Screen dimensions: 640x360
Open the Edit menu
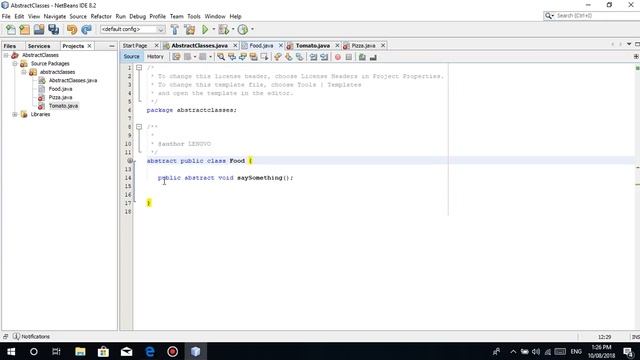coord(19,16)
